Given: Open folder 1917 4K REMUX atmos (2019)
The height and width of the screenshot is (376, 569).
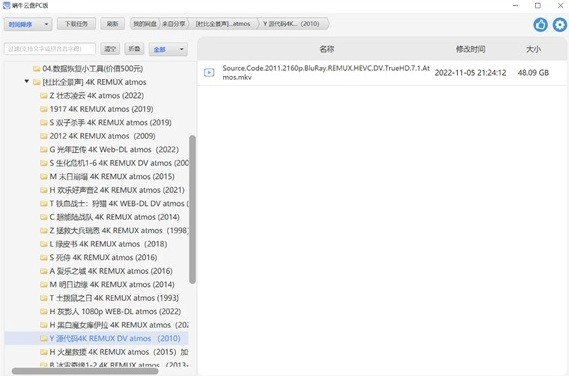Looking at the screenshot, I should (101, 109).
